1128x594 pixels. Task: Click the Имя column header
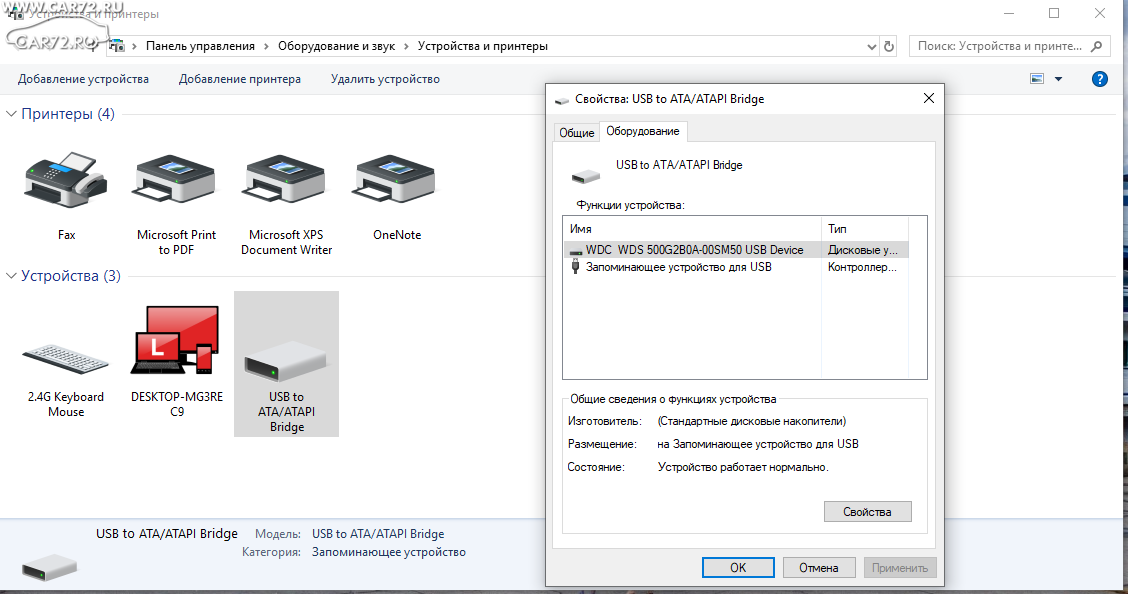692,229
